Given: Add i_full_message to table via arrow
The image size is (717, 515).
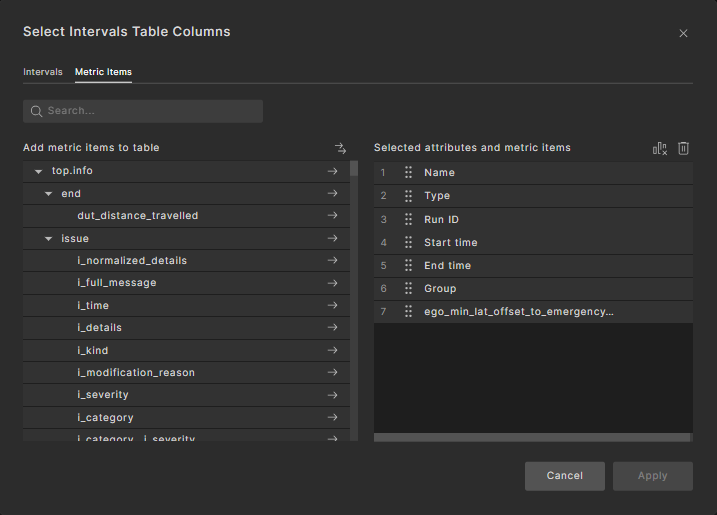Looking at the screenshot, I should tap(332, 283).
